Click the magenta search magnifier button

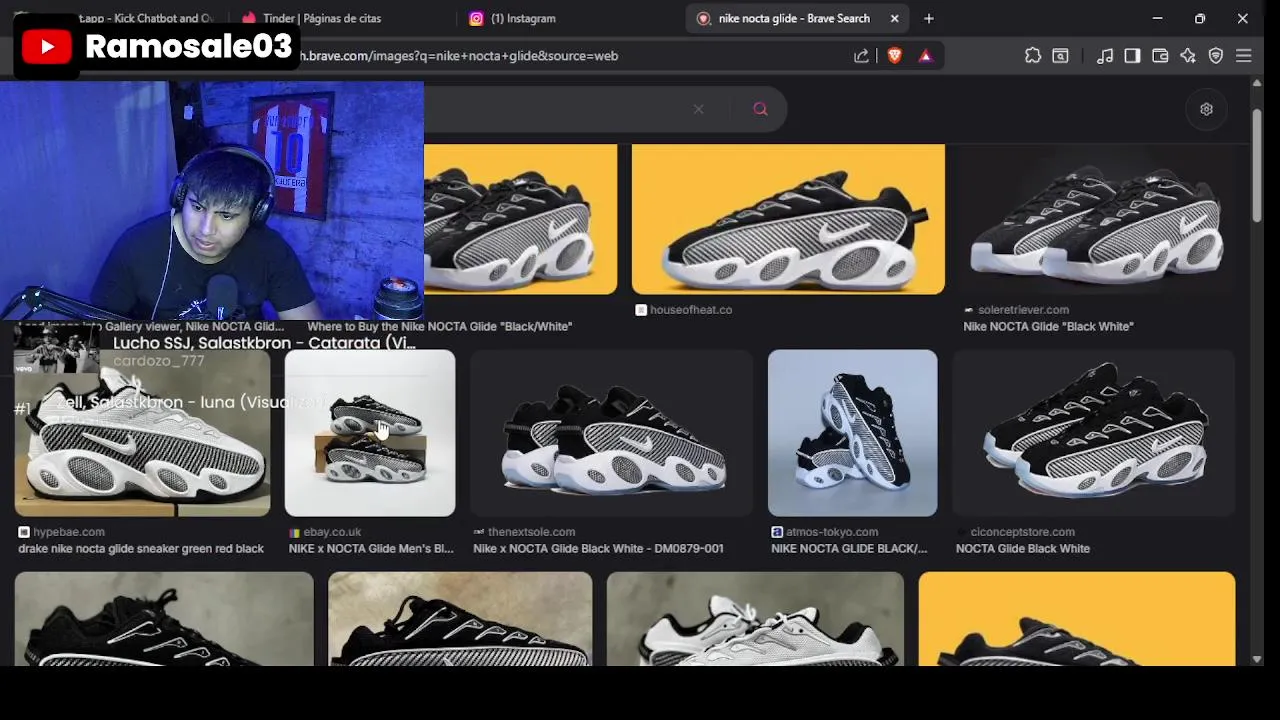click(x=760, y=109)
